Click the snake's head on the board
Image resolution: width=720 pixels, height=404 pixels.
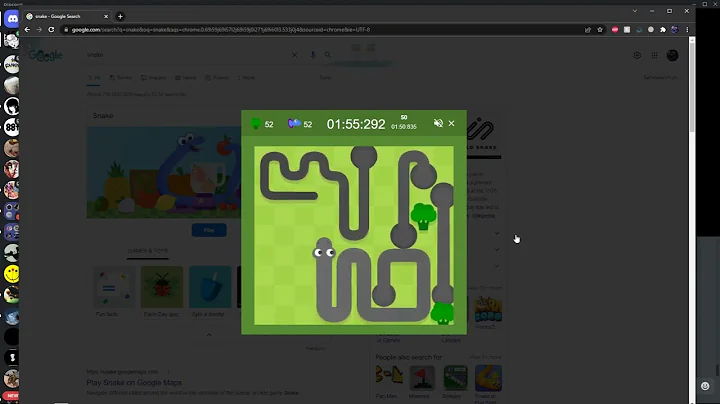pyautogui.click(x=324, y=249)
